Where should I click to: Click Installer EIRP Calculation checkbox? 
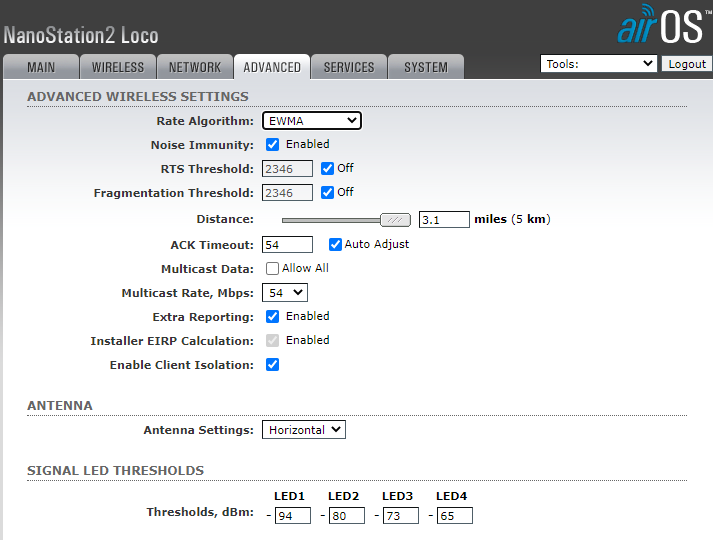coord(272,340)
